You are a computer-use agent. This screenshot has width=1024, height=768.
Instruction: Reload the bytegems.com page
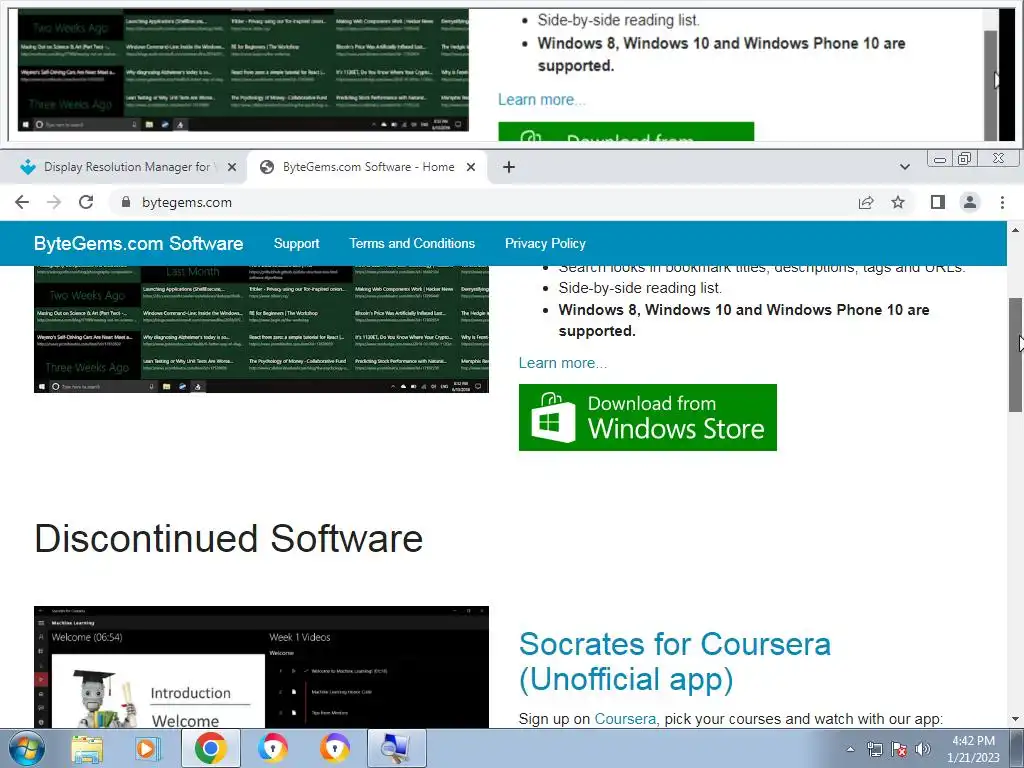86,202
